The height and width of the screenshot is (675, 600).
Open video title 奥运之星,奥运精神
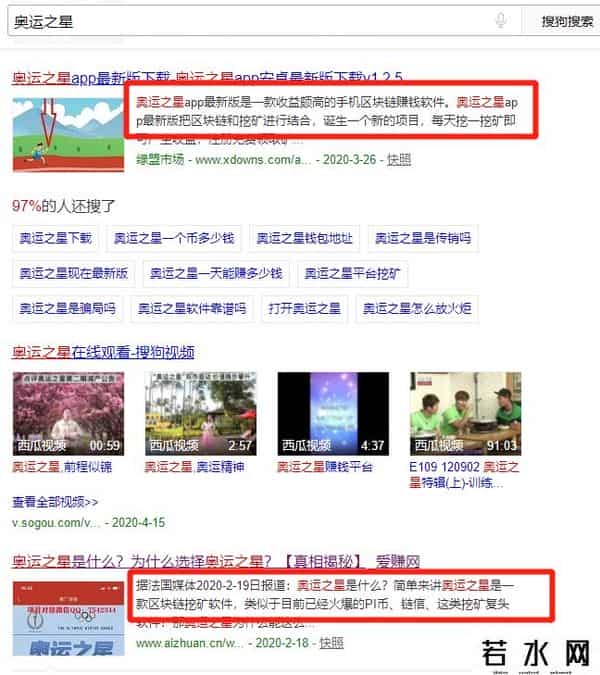[195, 467]
